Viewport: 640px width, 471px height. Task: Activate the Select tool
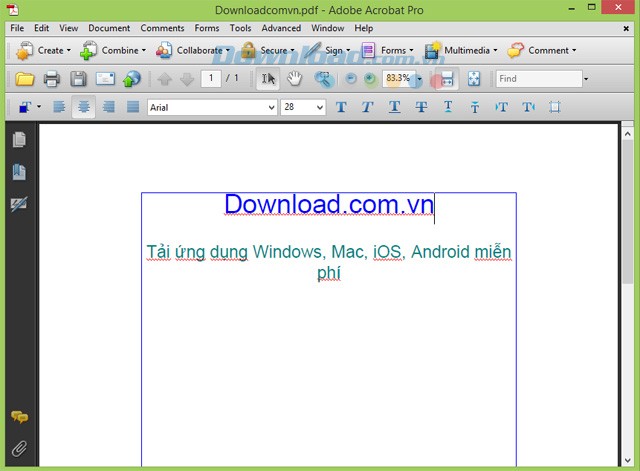pos(268,79)
